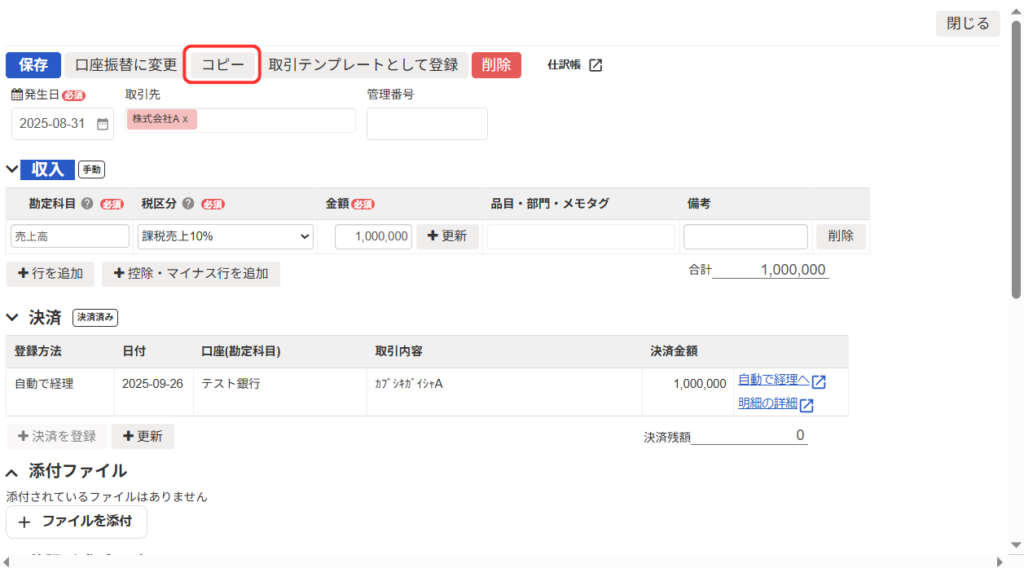Screen dimensions: 1024x568
Task: Click the blue 保存 button
Action: [33, 65]
